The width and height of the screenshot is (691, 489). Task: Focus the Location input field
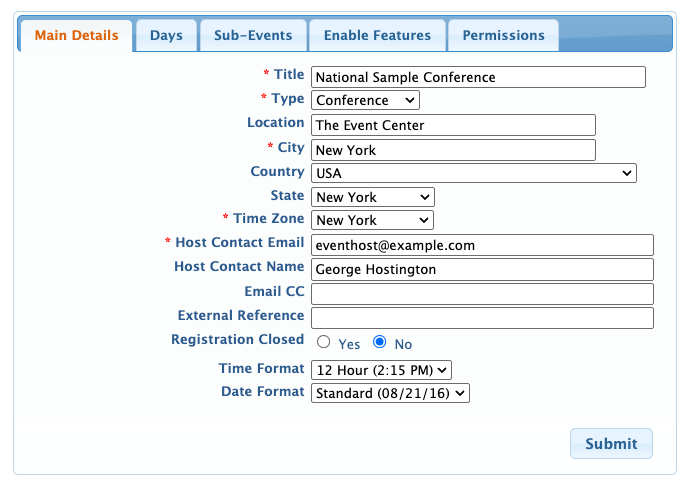(x=453, y=125)
